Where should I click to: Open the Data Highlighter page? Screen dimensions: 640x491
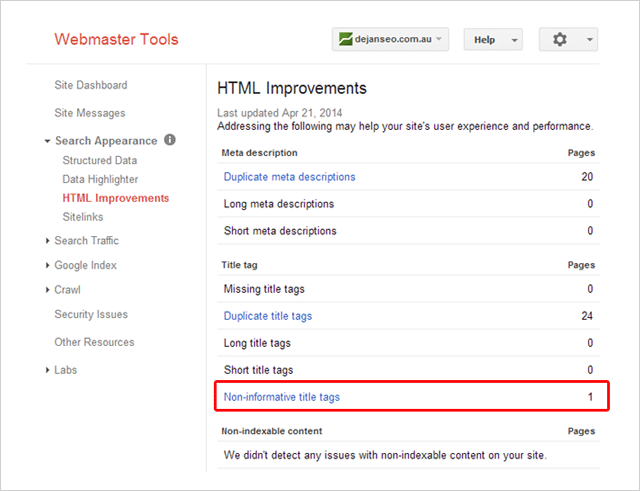pos(100,179)
